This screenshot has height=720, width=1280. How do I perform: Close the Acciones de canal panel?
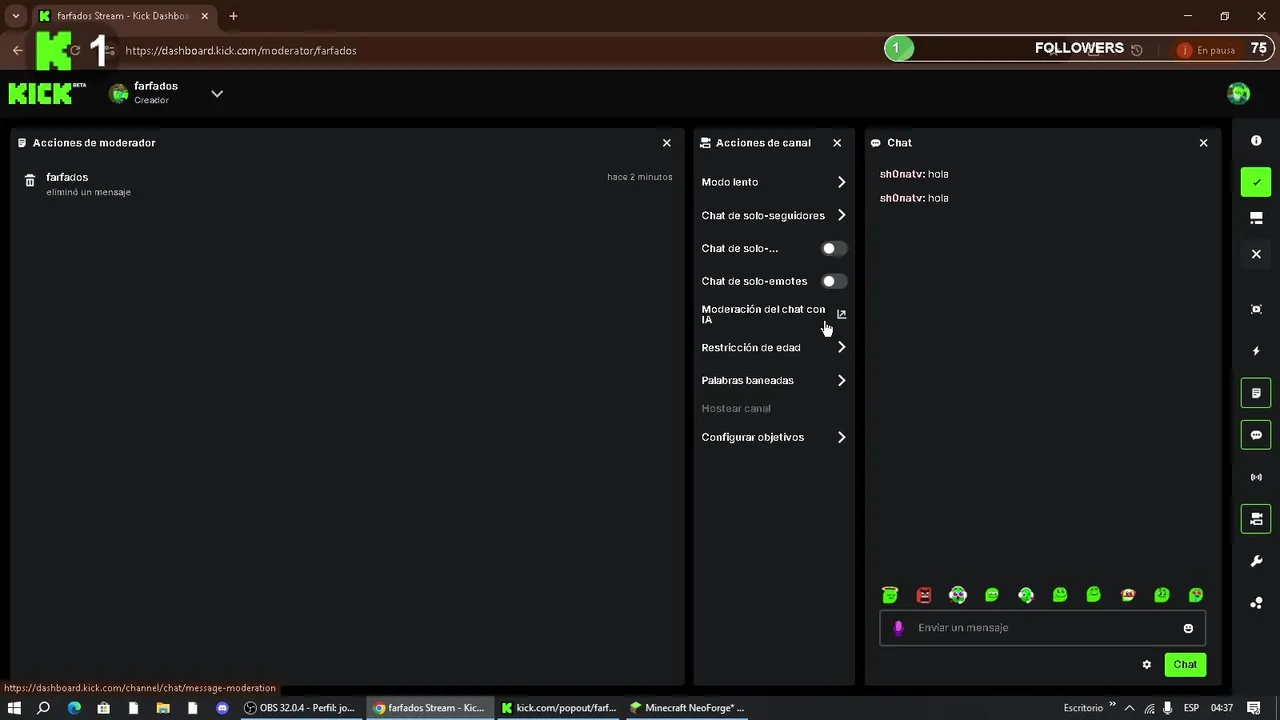pyautogui.click(x=837, y=143)
